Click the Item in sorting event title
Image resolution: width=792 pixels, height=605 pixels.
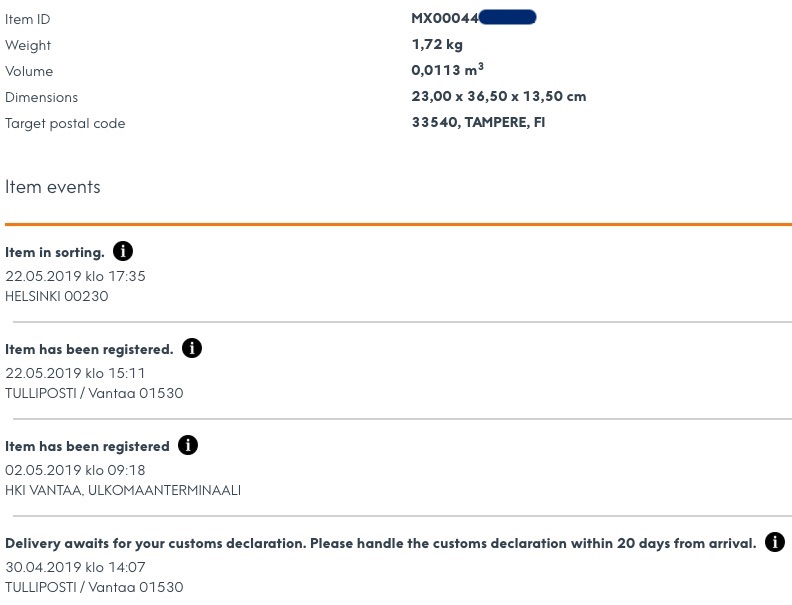tap(55, 252)
